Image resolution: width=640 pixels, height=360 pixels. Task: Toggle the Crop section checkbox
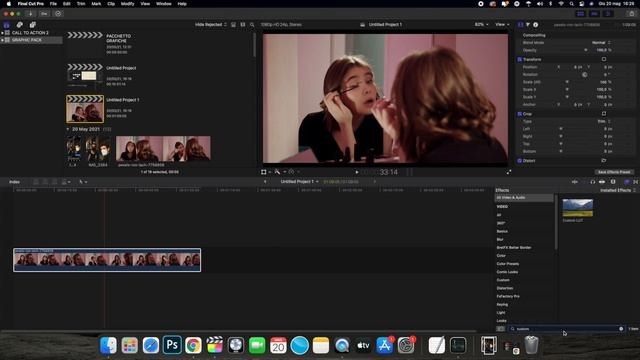point(520,114)
